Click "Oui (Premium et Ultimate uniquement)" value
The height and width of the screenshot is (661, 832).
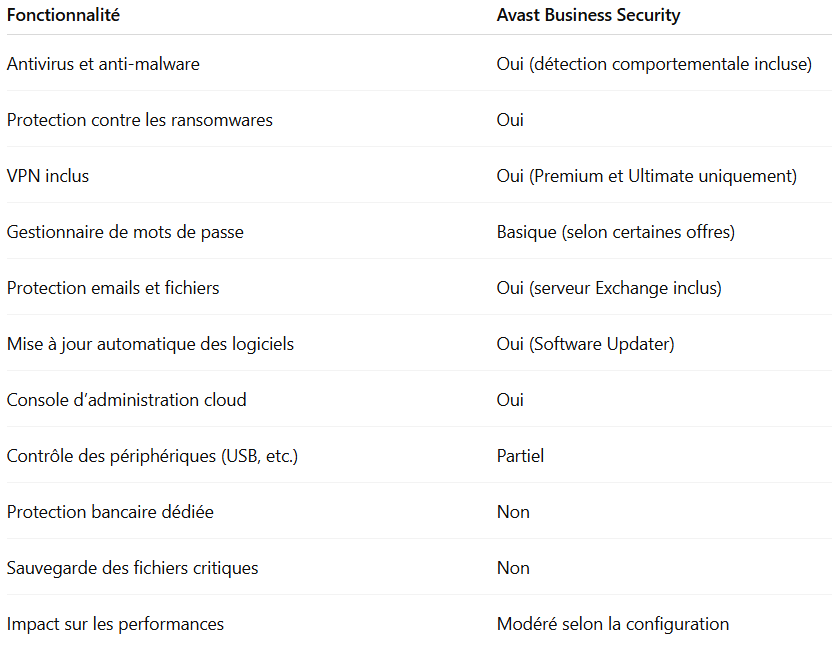[x=646, y=176]
